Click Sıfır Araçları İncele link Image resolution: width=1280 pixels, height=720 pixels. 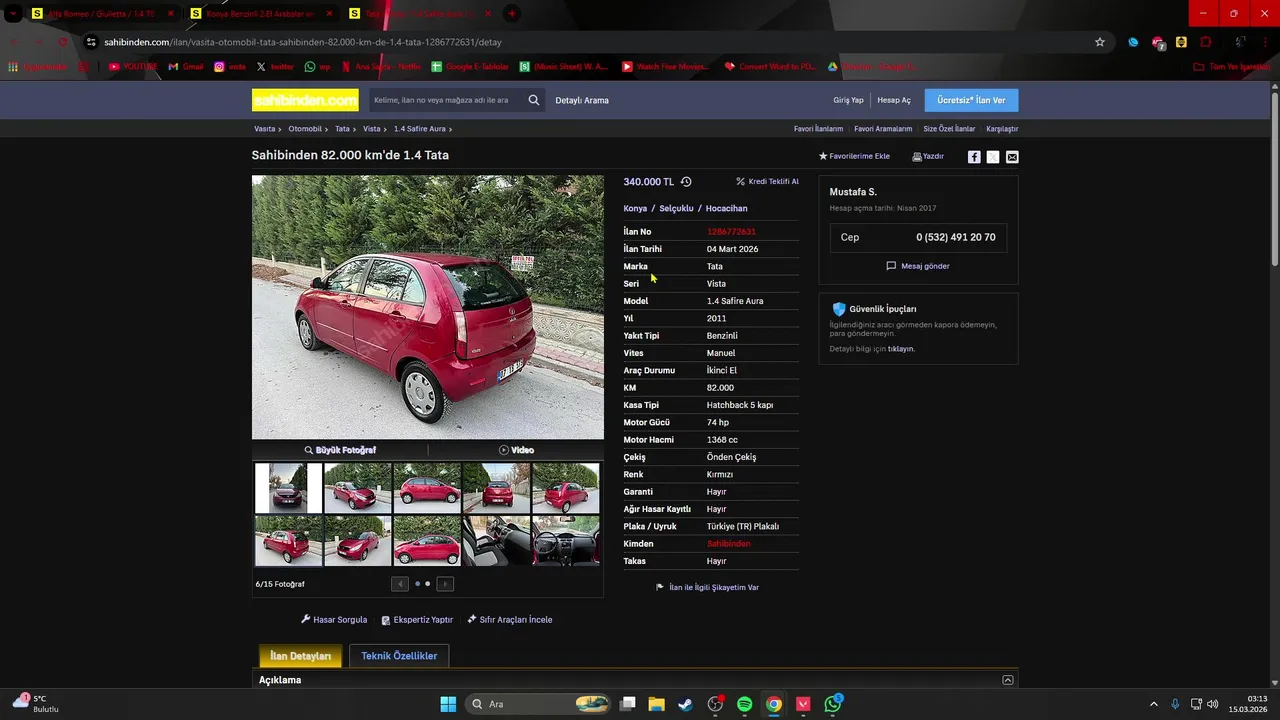tap(510, 620)
